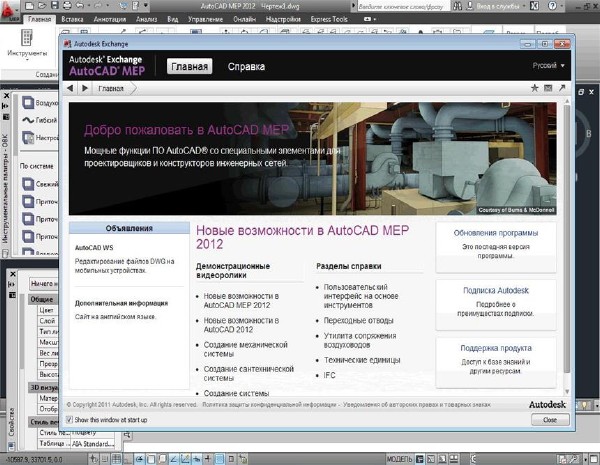Open the Аннотация ribbon tab
Viewport: 600px width, 465px height.
click(110, 19)
